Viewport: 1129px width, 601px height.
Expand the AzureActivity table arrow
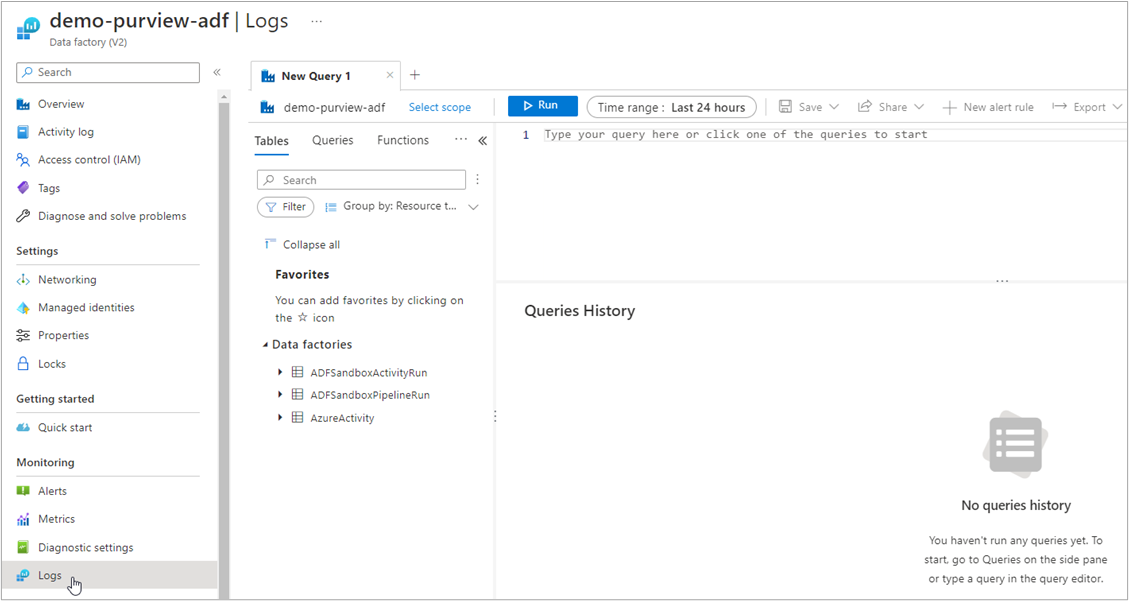tap(280, 417)
